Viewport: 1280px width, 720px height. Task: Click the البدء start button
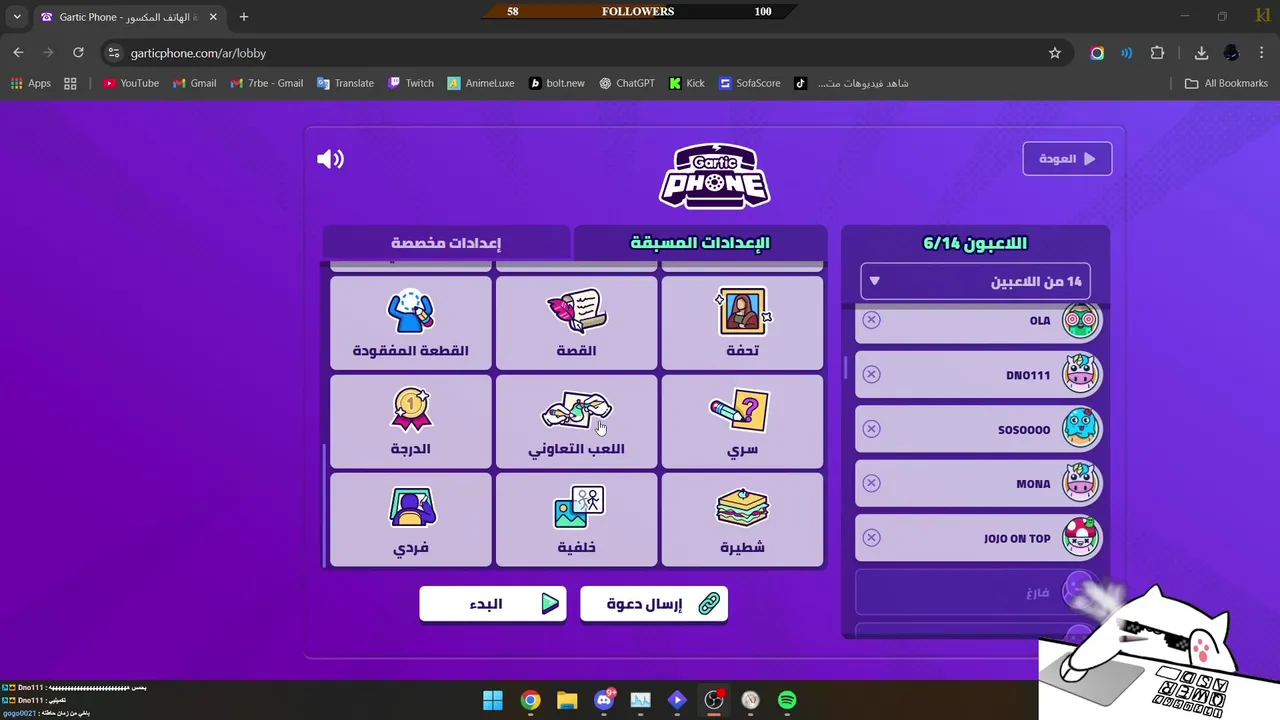pyautogui.click(x=493, y=604)
